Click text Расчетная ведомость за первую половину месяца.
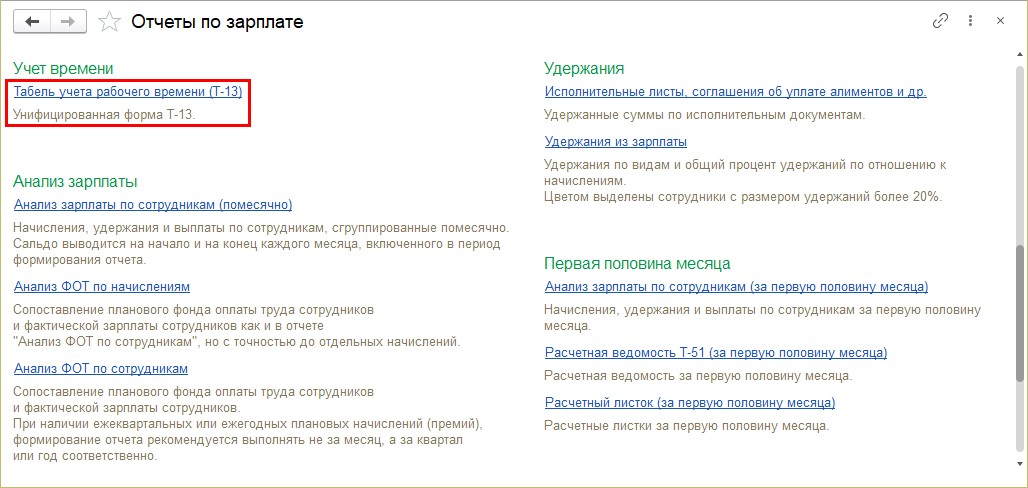The height and width of the screenshot is (488, 1028). tap(698, 376)
